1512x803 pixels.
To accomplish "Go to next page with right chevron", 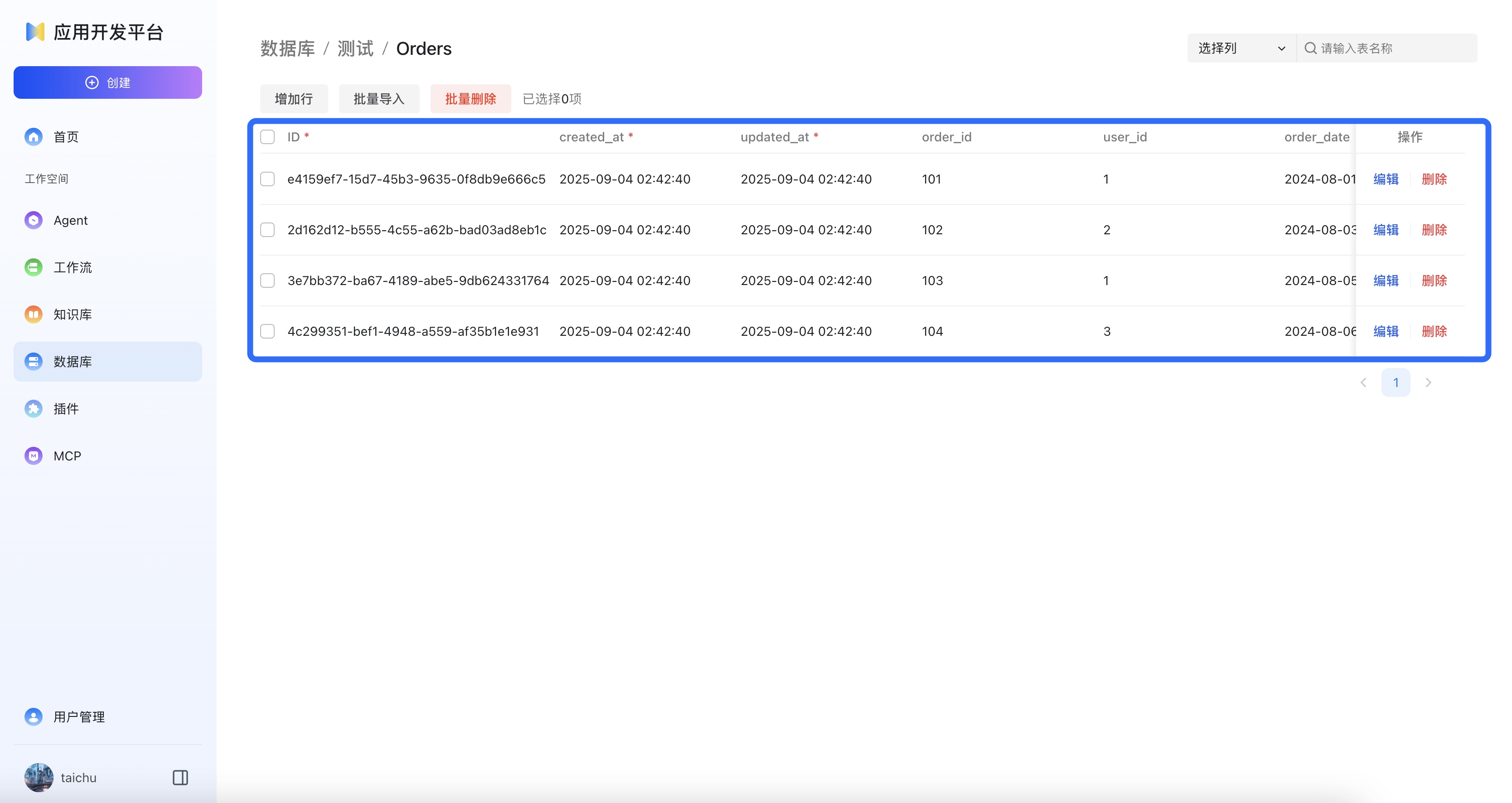I will point(1429,383).
